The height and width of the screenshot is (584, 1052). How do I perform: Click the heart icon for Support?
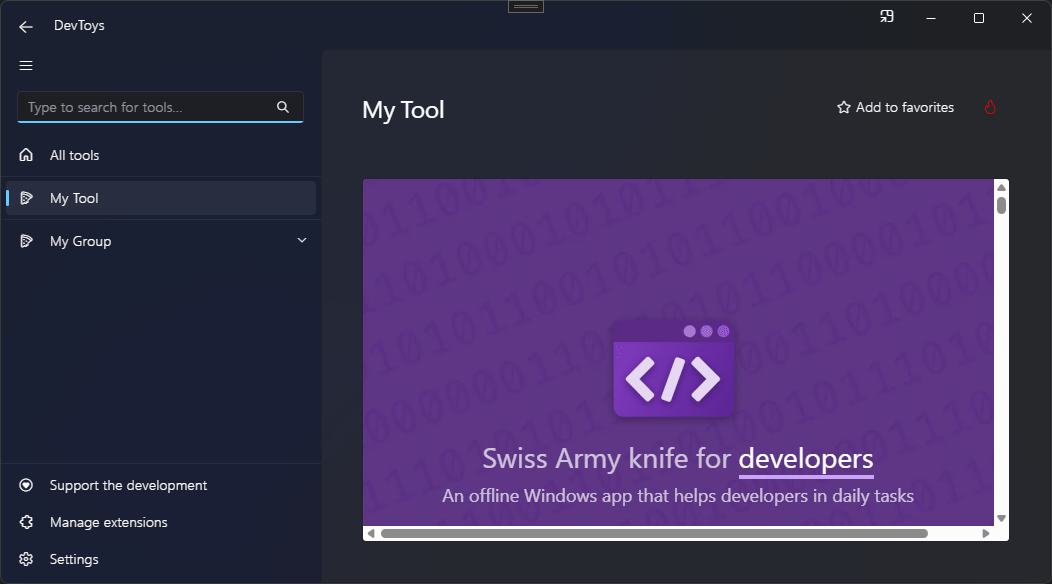(26, 485)
